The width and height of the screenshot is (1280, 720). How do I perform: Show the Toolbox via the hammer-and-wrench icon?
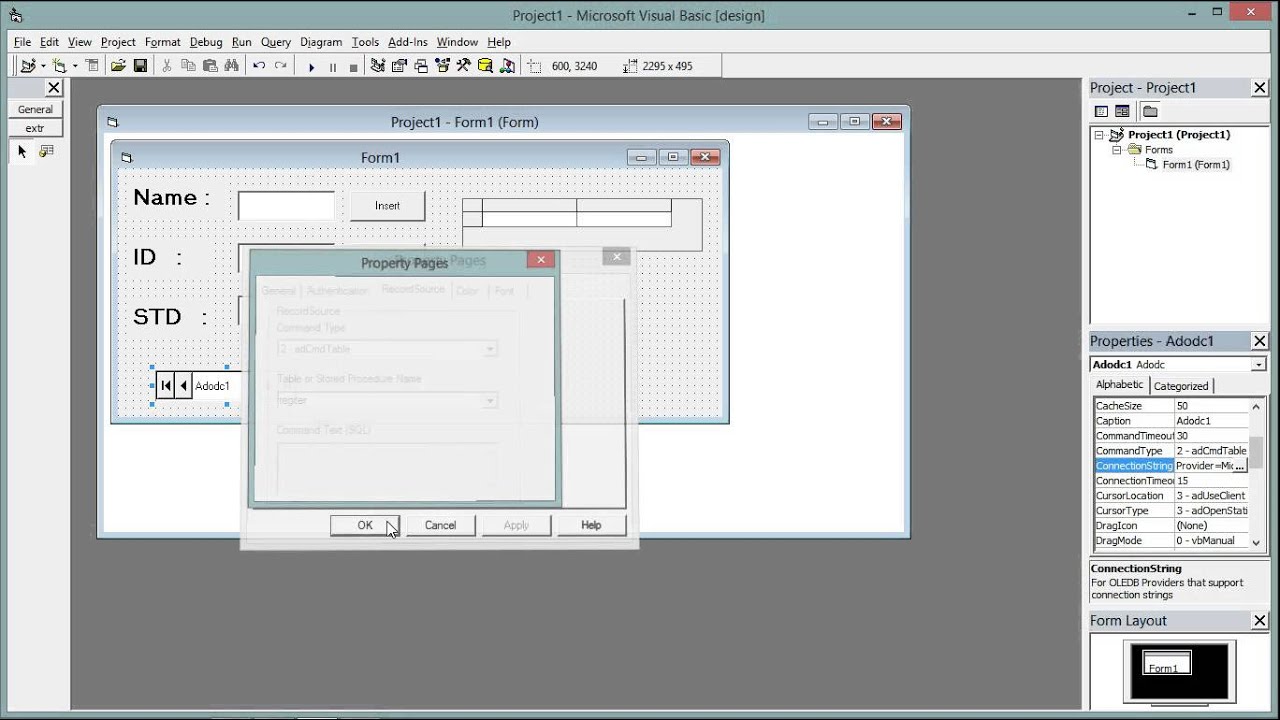click(x=464, y=66)
